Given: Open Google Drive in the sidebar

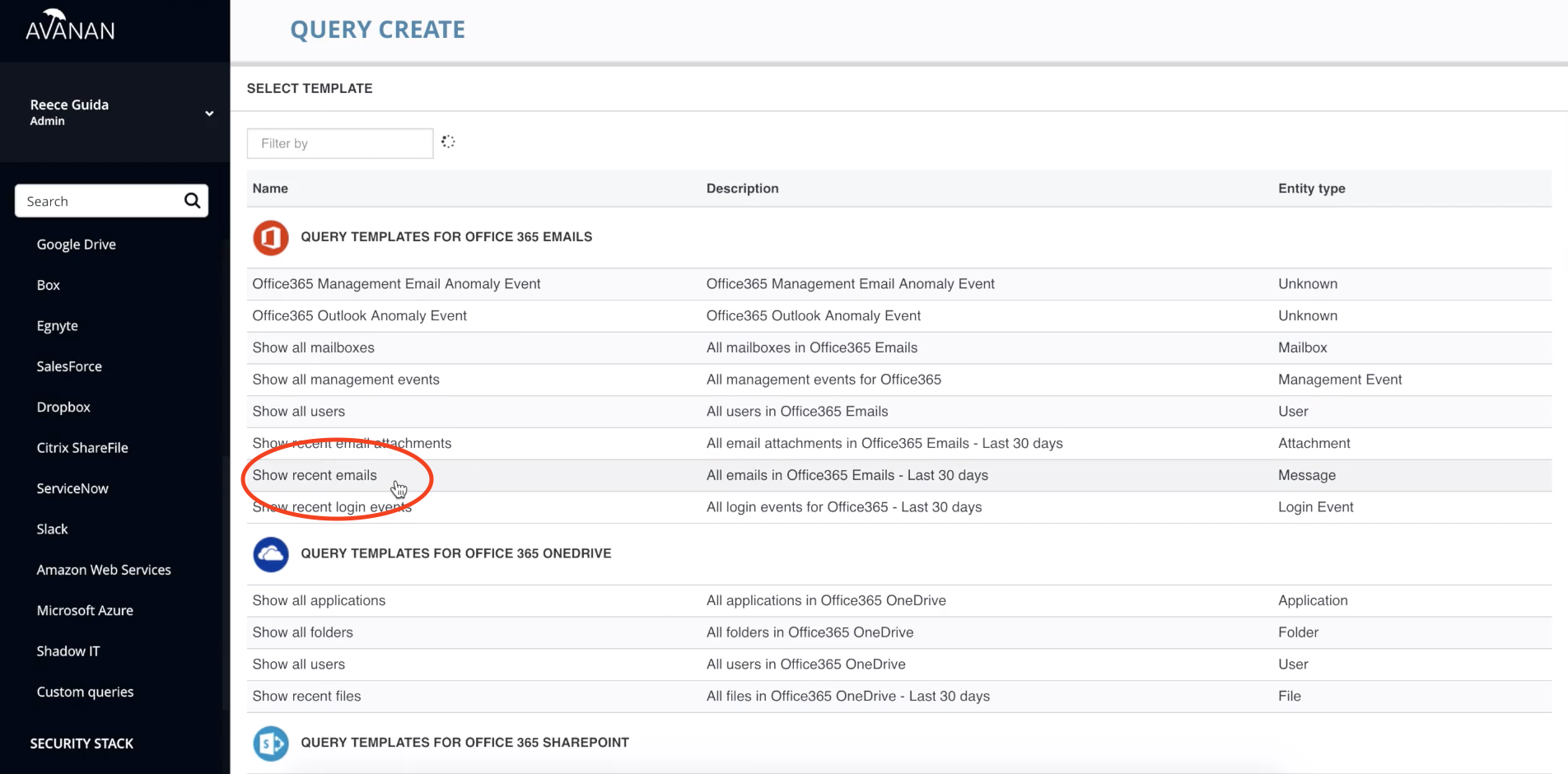Looking at the screenshot, I should click(x=76, y=245).
